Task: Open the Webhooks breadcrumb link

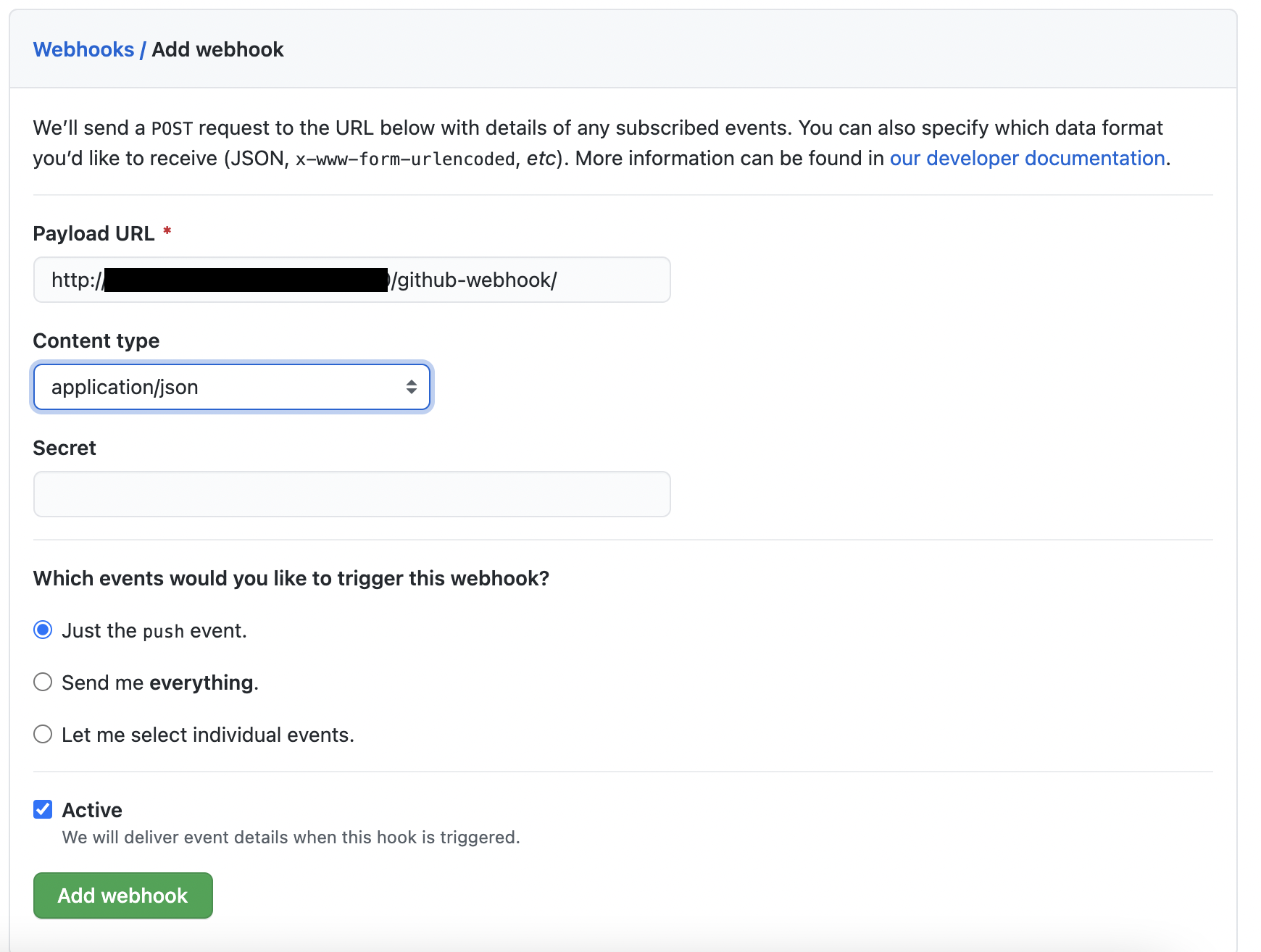Action: pyautogui.click(x=83, y=49)
